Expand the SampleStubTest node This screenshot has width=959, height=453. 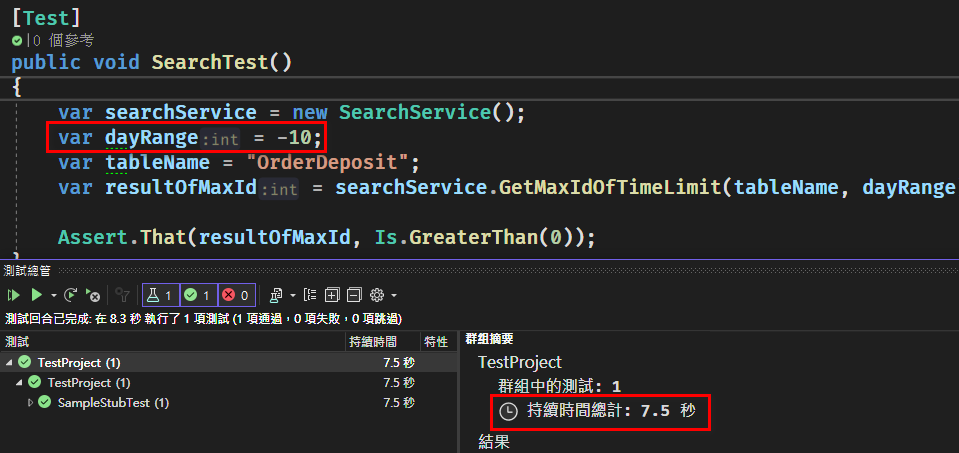point(31,403)
